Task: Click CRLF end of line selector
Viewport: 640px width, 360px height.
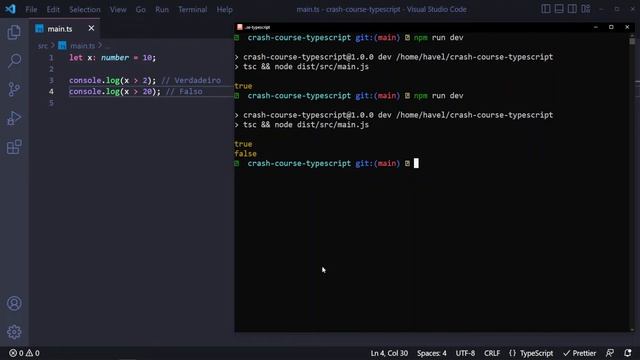Action: (492, 353)
